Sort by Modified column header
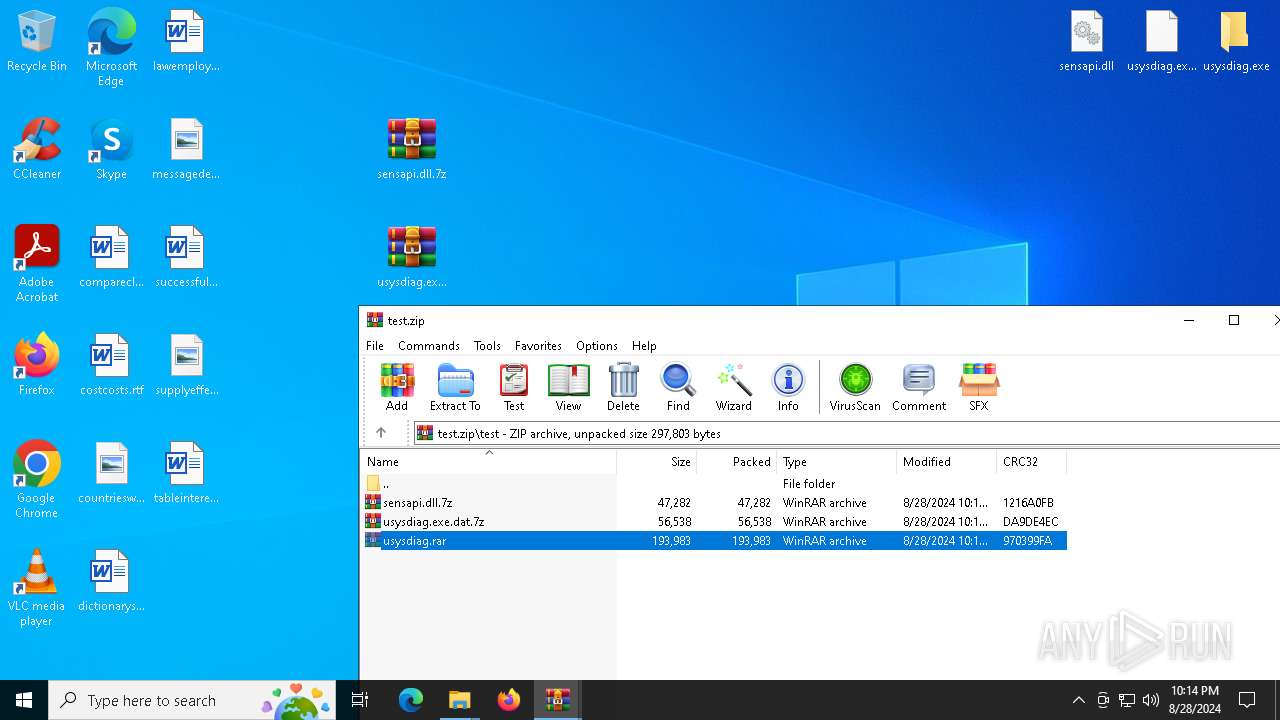1280x720 pixels. coord(947,462)
